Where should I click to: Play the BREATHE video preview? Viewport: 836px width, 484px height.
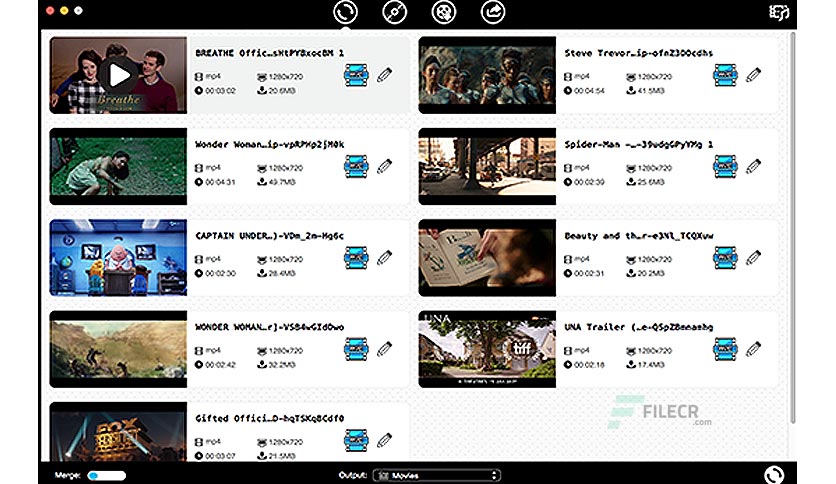(118, 75)
